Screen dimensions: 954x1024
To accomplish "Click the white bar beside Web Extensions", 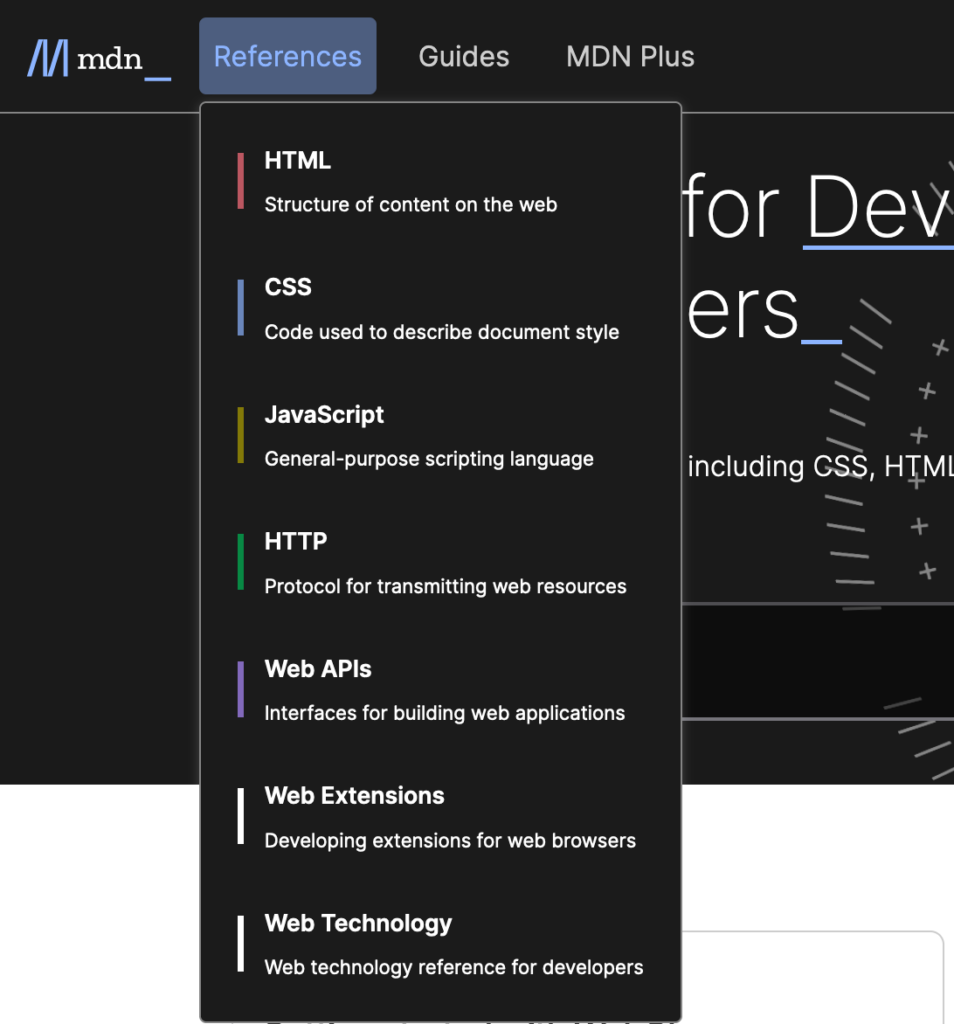I will [241, 816].
